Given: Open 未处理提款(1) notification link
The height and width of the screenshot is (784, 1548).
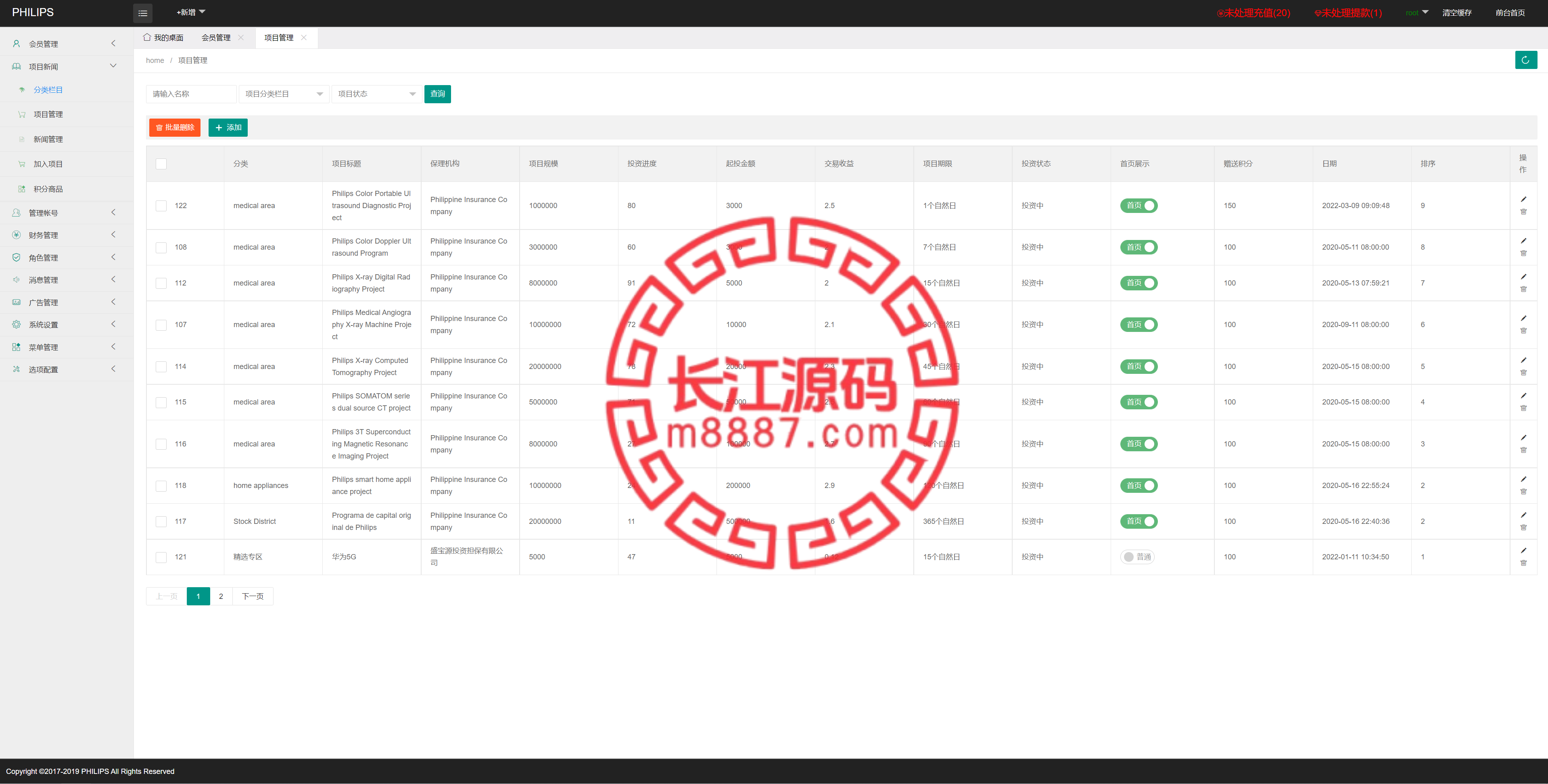Looking at the screenshot, I should 1348,13.
